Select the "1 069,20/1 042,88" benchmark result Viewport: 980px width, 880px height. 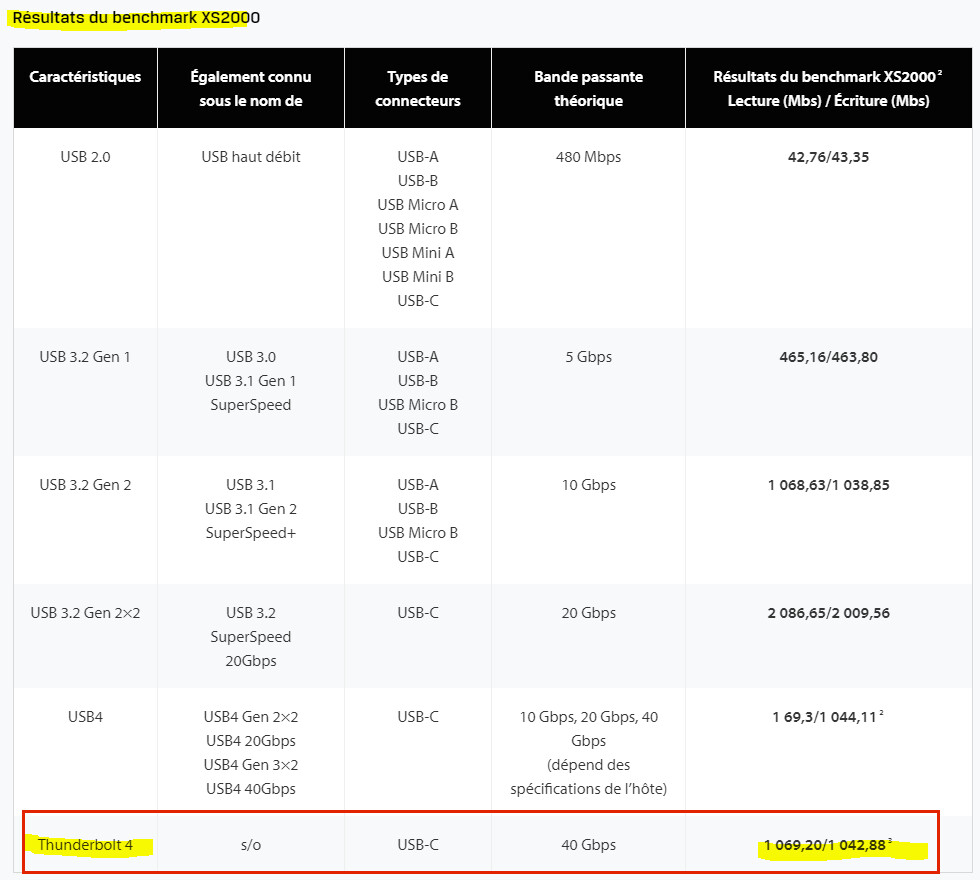click(x=824, y=845)
